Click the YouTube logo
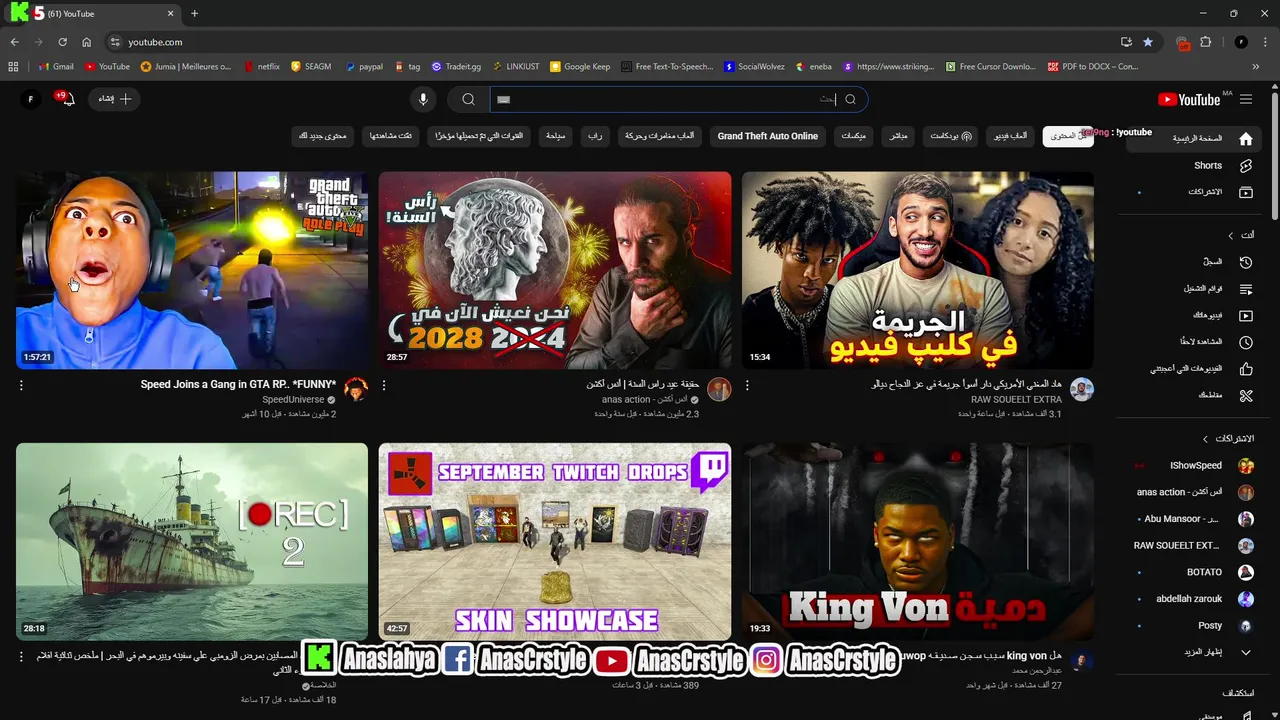Viewport: 1280px width, 720px height. click(x=1189, y=99)
